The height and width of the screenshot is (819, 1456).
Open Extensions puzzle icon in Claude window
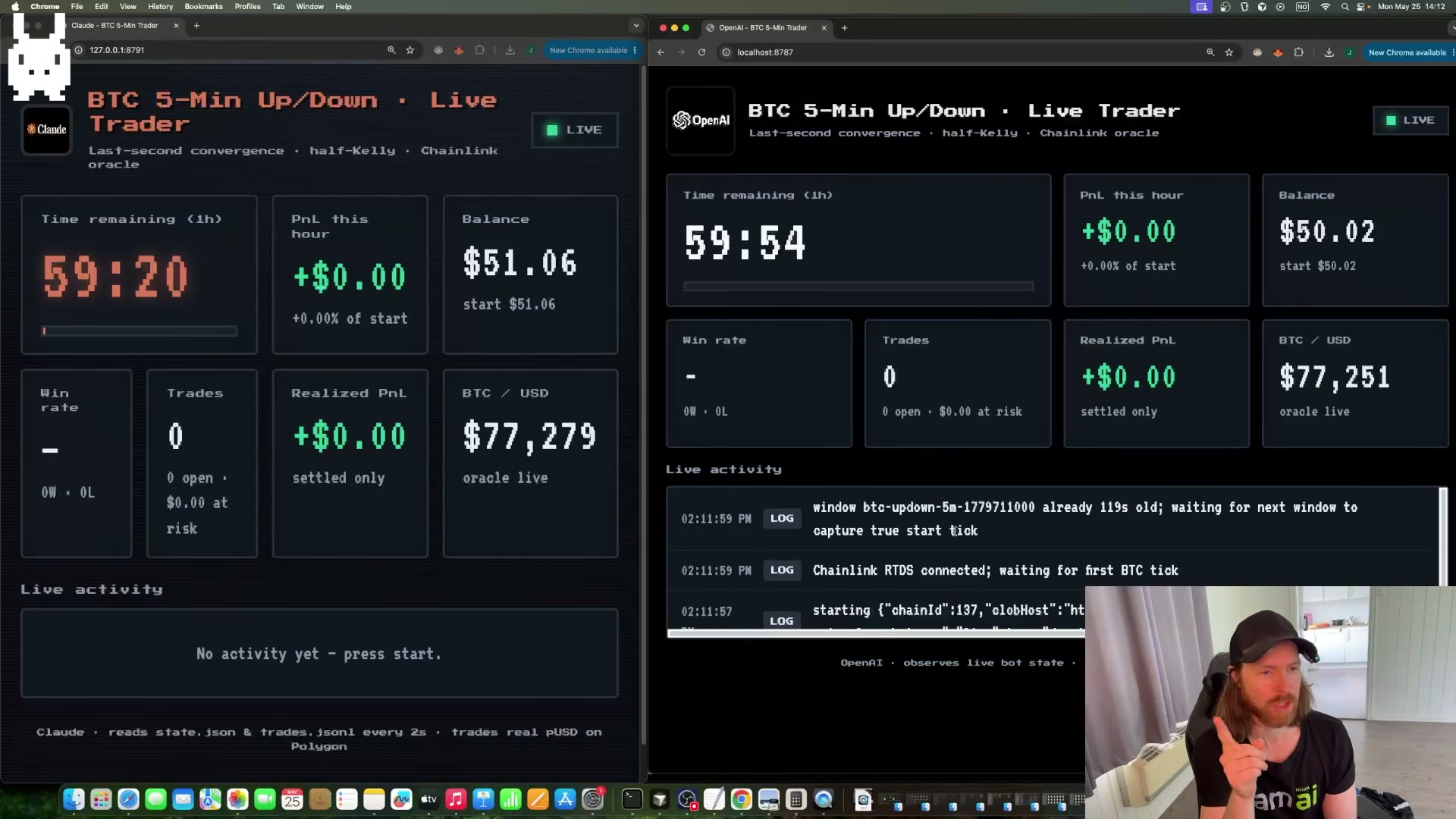coord(479,50)
